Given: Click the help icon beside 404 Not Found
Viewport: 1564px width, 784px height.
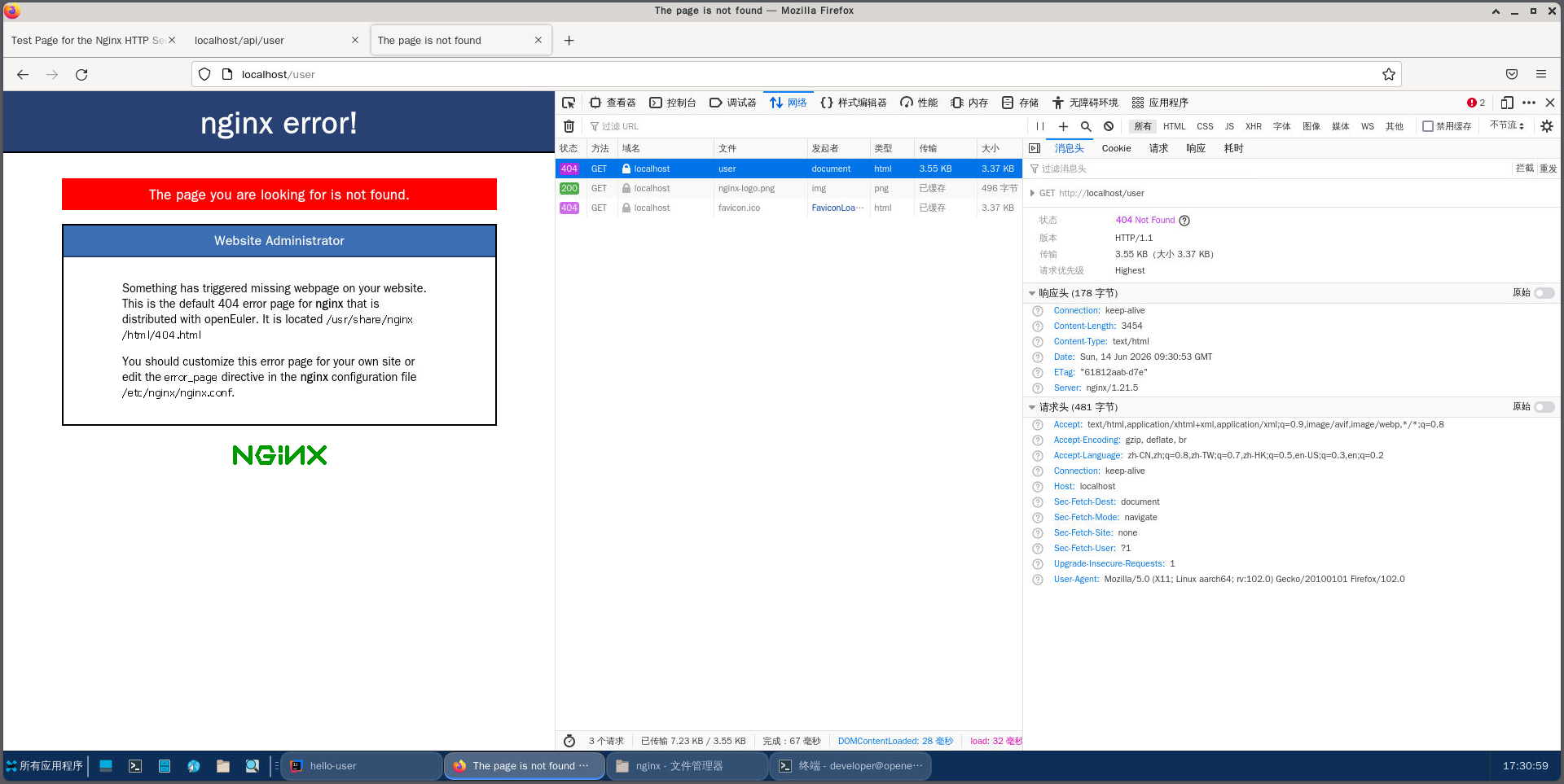Looking at the screenshot, I should point(1184,221).
